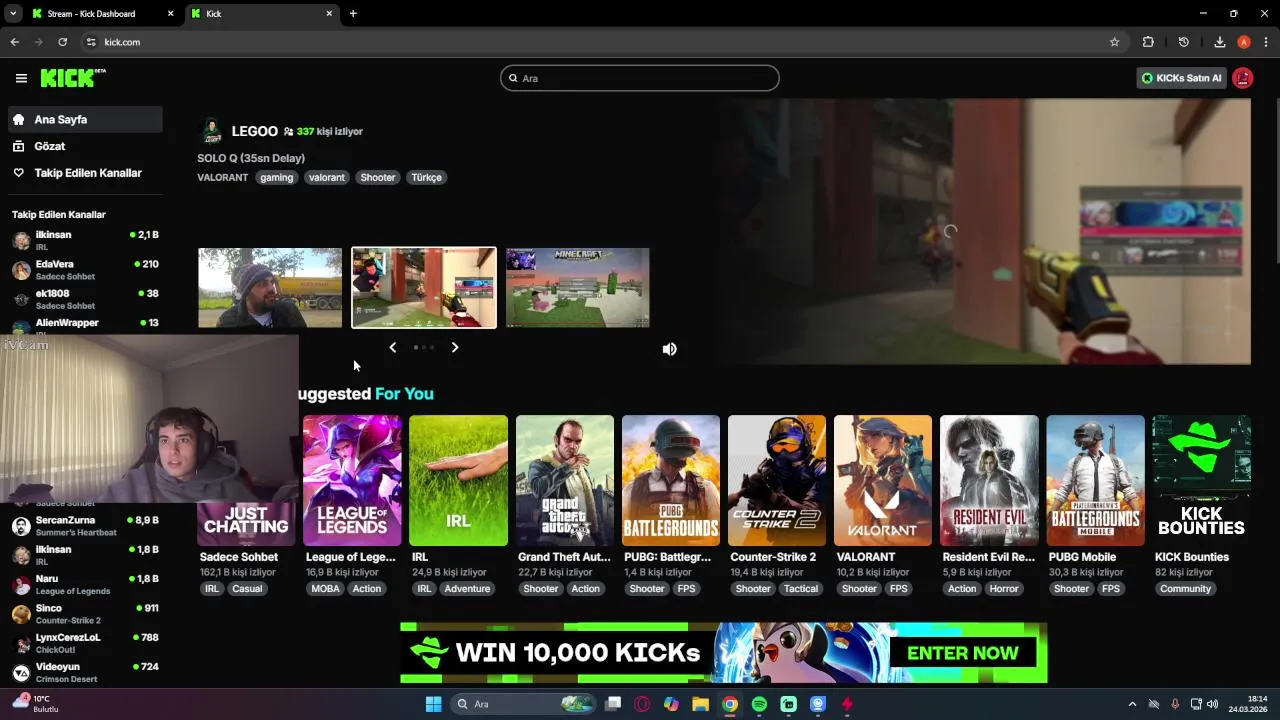The height and width of the screenshot is (720, 1280).
Task: Go to next carousel stream
Action: (455, 347)
